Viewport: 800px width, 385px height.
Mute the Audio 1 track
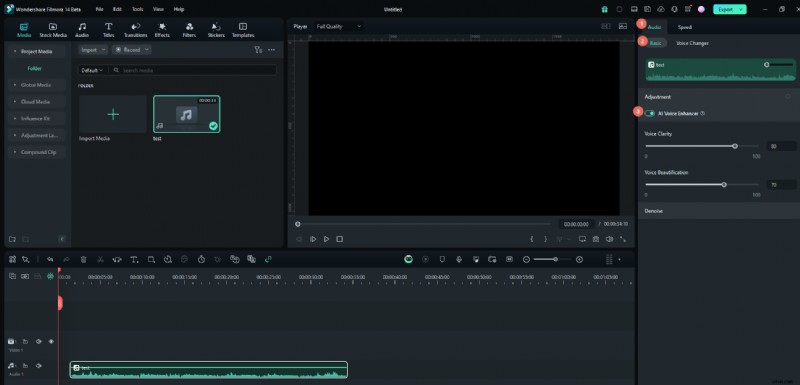pyautogui.click(x=38, y=366)
